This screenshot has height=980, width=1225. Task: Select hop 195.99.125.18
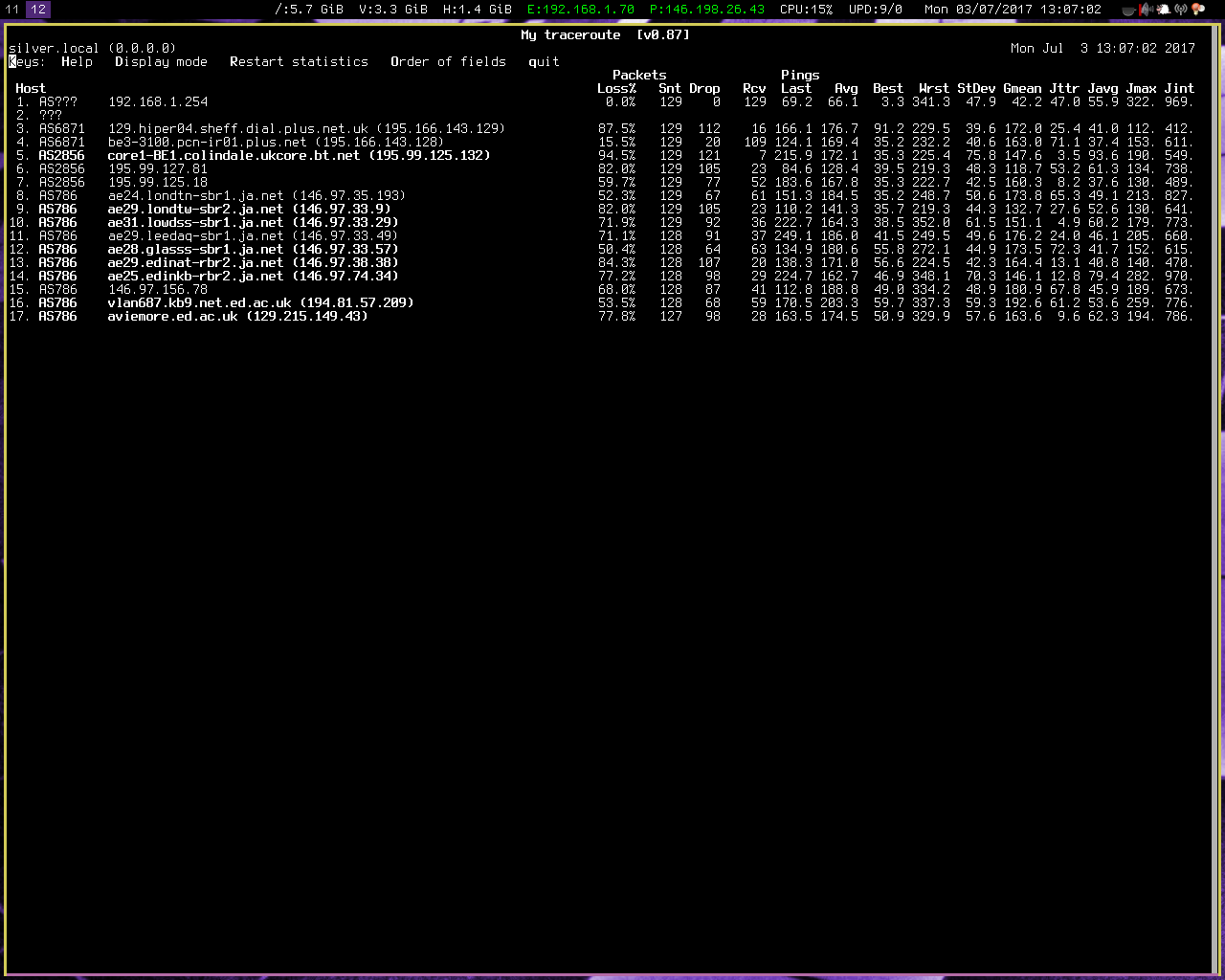click(158, 182)
